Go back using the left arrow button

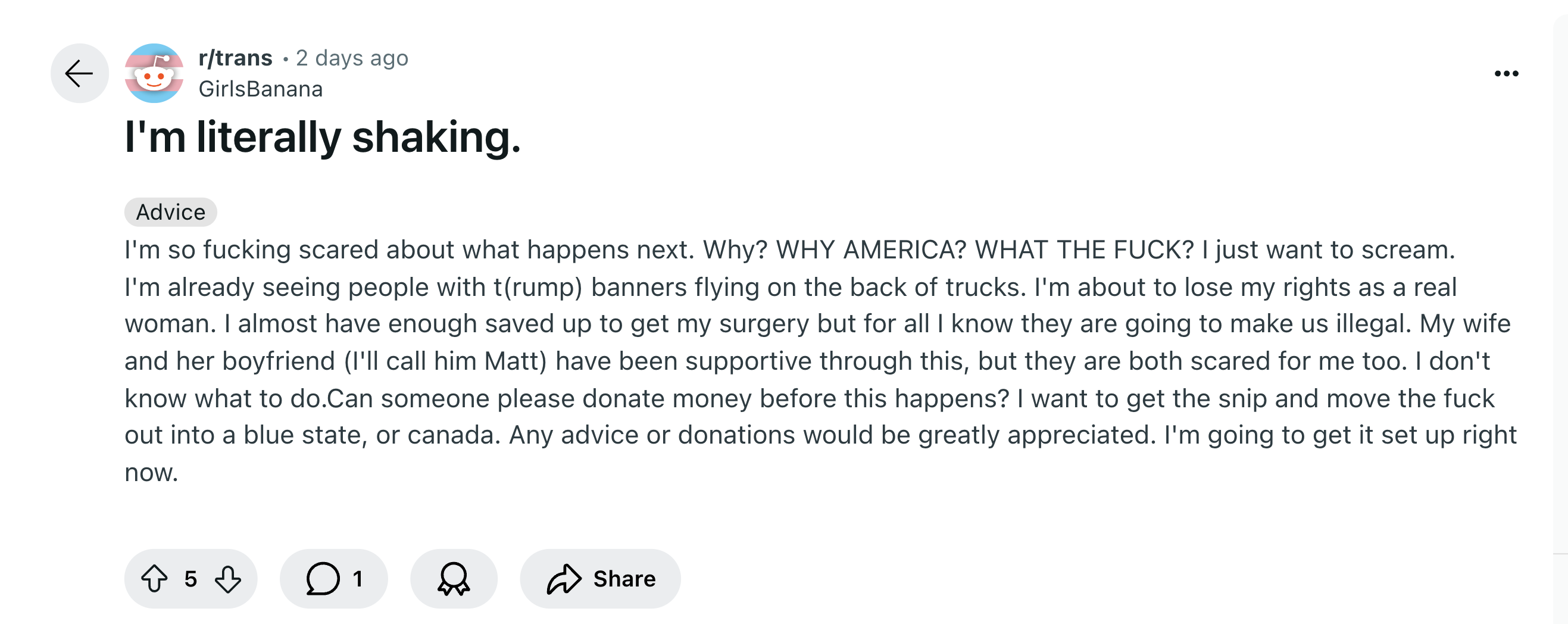(x=79, y=74)
